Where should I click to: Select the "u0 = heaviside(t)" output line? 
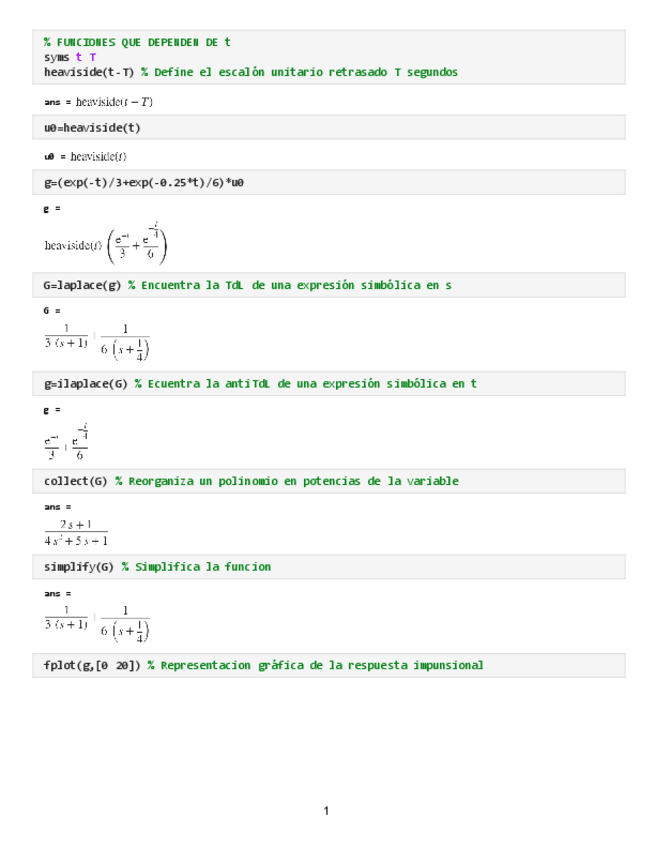coord(85,156)
